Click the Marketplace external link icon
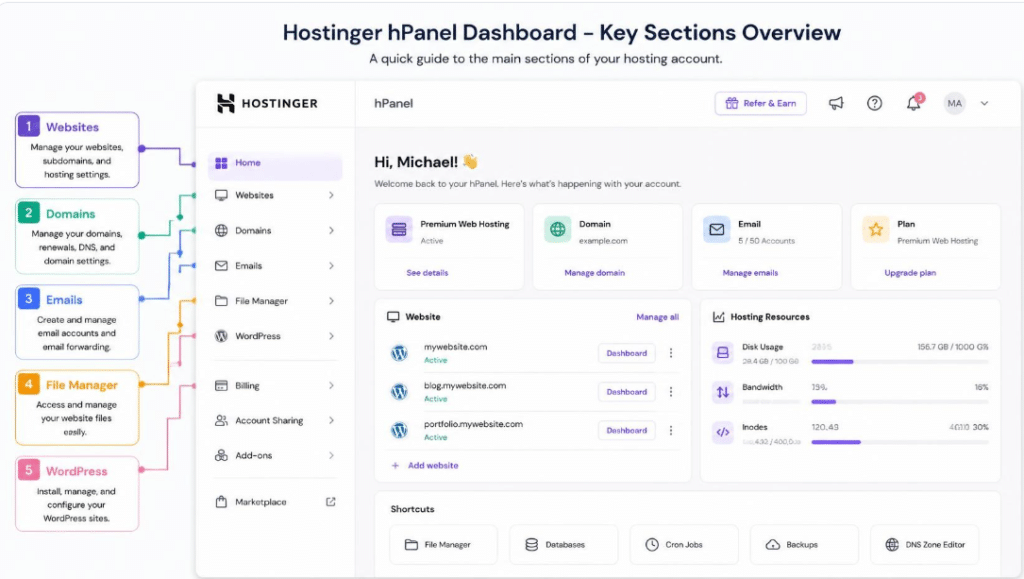The height and width of the screenshot is (579, 1024). pos(330,502)
